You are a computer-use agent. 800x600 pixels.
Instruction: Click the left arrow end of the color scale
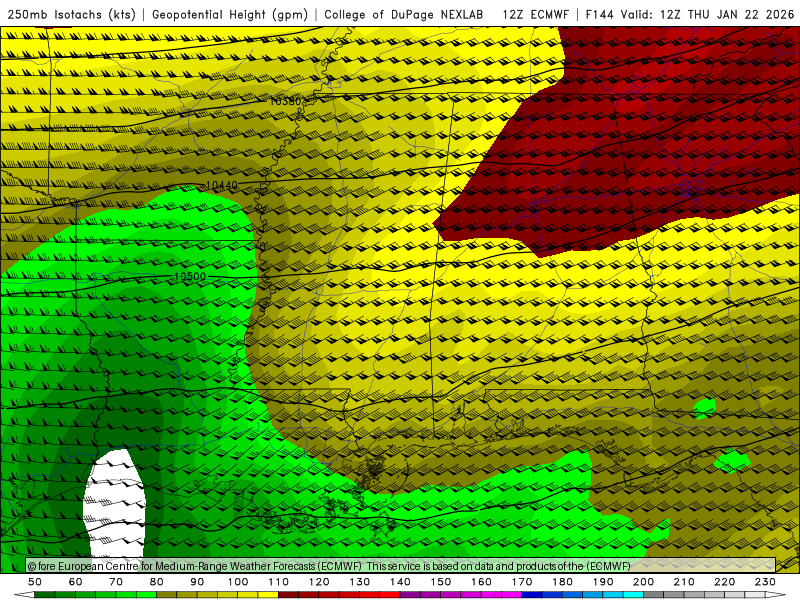(x=24, y=595)
